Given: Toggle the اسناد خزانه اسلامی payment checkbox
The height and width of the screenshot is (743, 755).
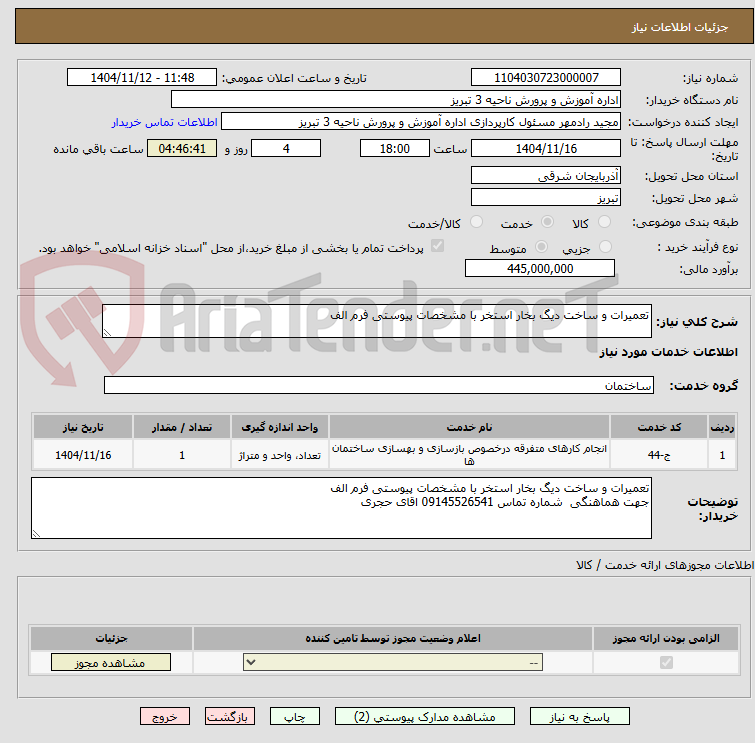Looking at the screenshot, I should [x=437, y=246].
